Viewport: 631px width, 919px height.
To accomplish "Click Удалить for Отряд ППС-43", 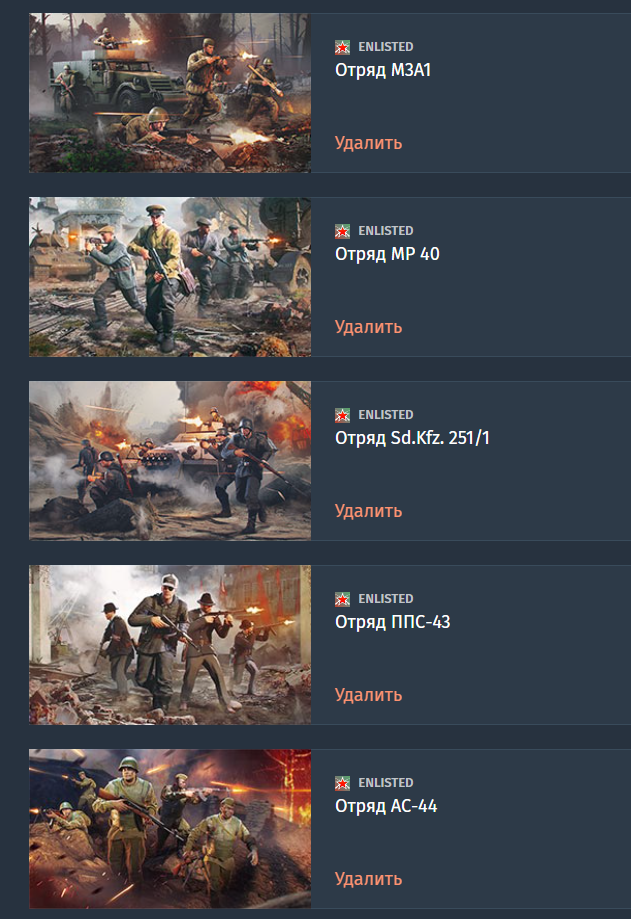I will click(x=369, y=695).
